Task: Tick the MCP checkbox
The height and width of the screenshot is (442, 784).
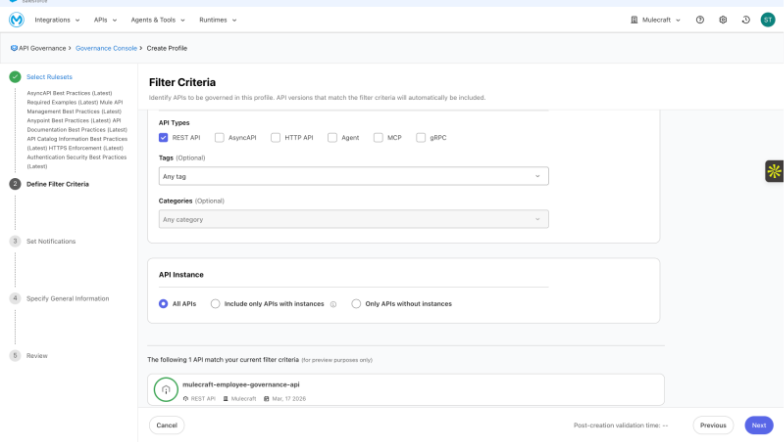Action: click(379, 137)
